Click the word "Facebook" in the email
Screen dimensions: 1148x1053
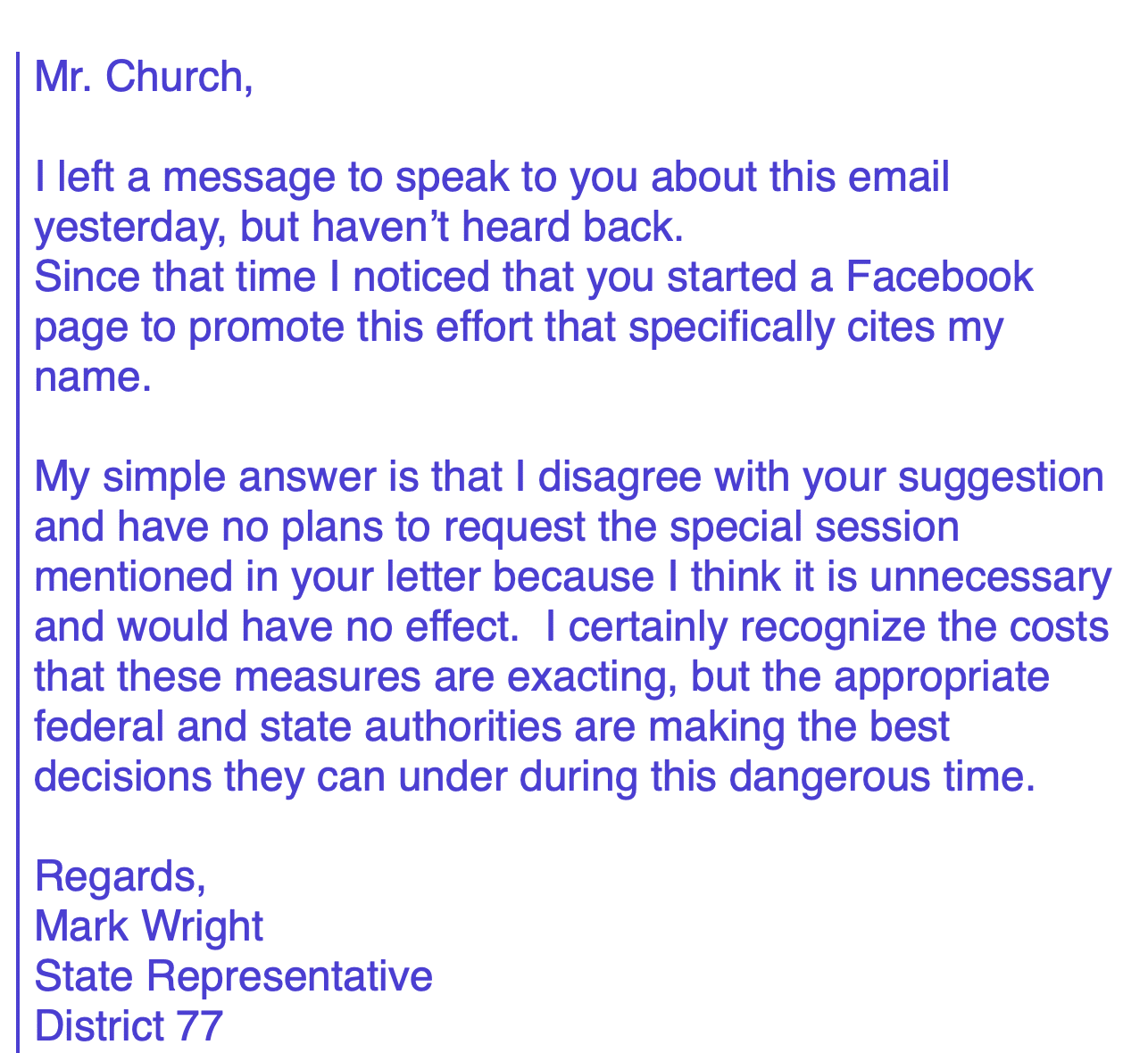(x=938, y=278)
